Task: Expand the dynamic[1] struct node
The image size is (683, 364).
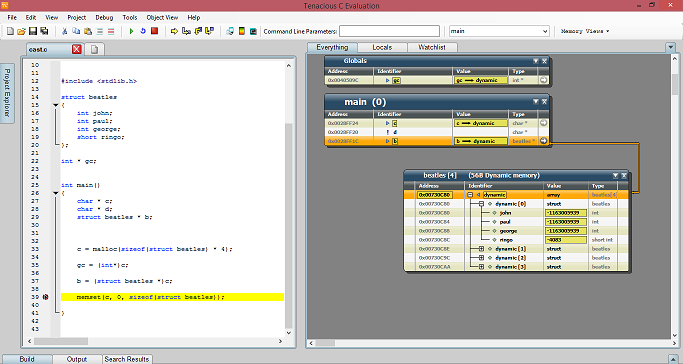Action: 481,249
